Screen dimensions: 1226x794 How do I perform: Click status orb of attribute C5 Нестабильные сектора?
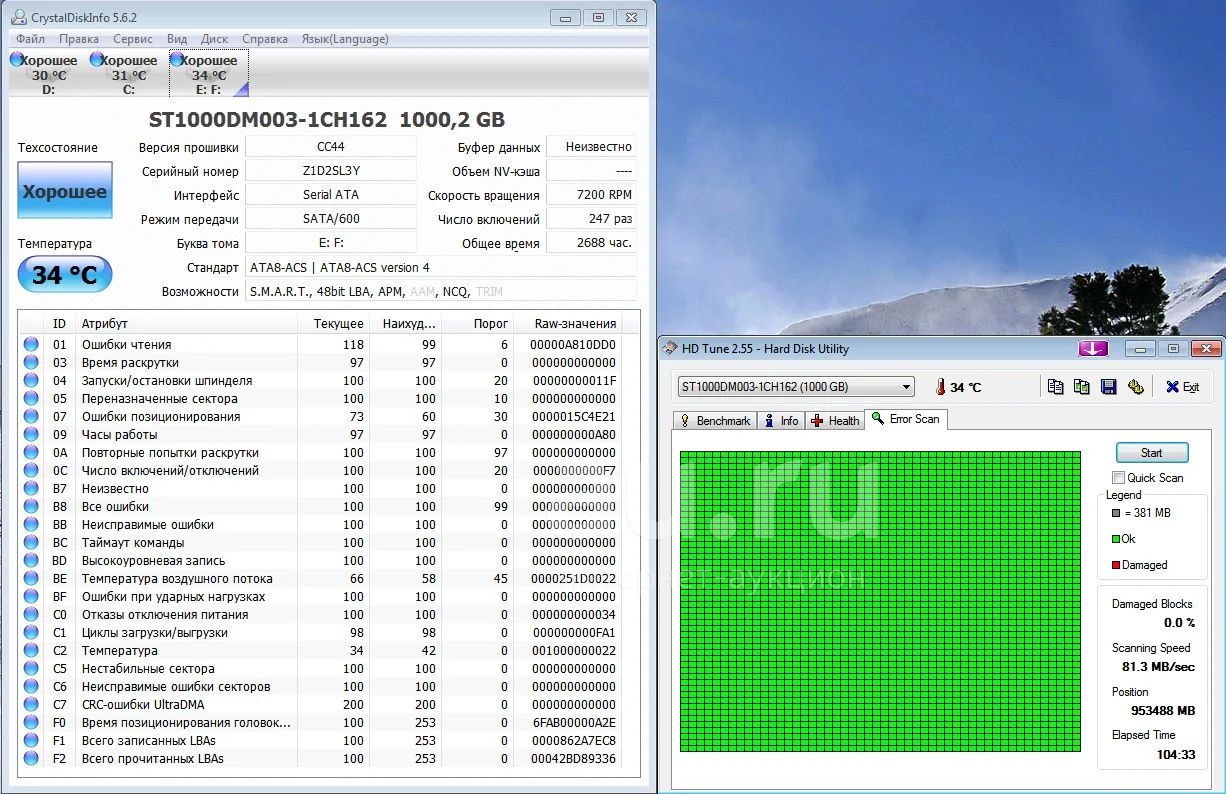click(x=31, y=669)
